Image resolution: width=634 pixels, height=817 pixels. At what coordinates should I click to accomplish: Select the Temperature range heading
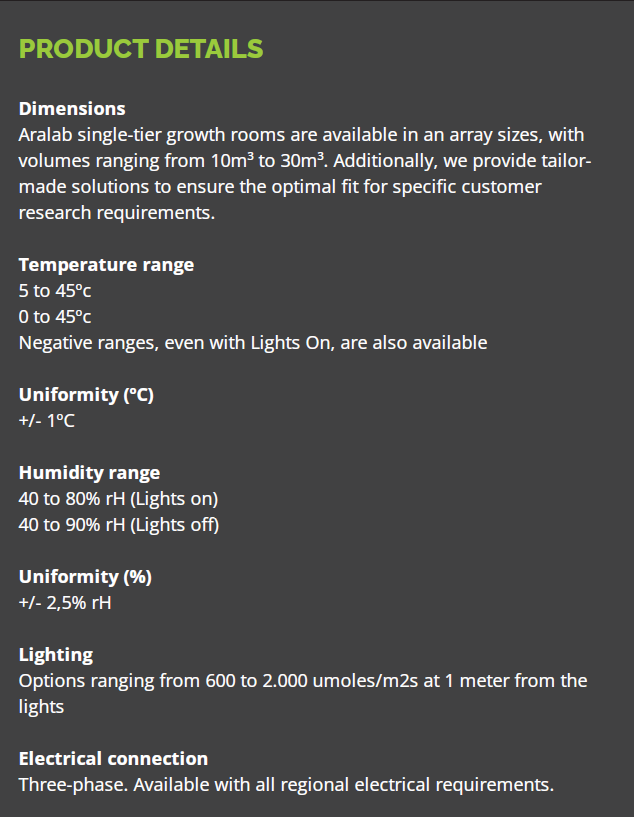point(106,265)
